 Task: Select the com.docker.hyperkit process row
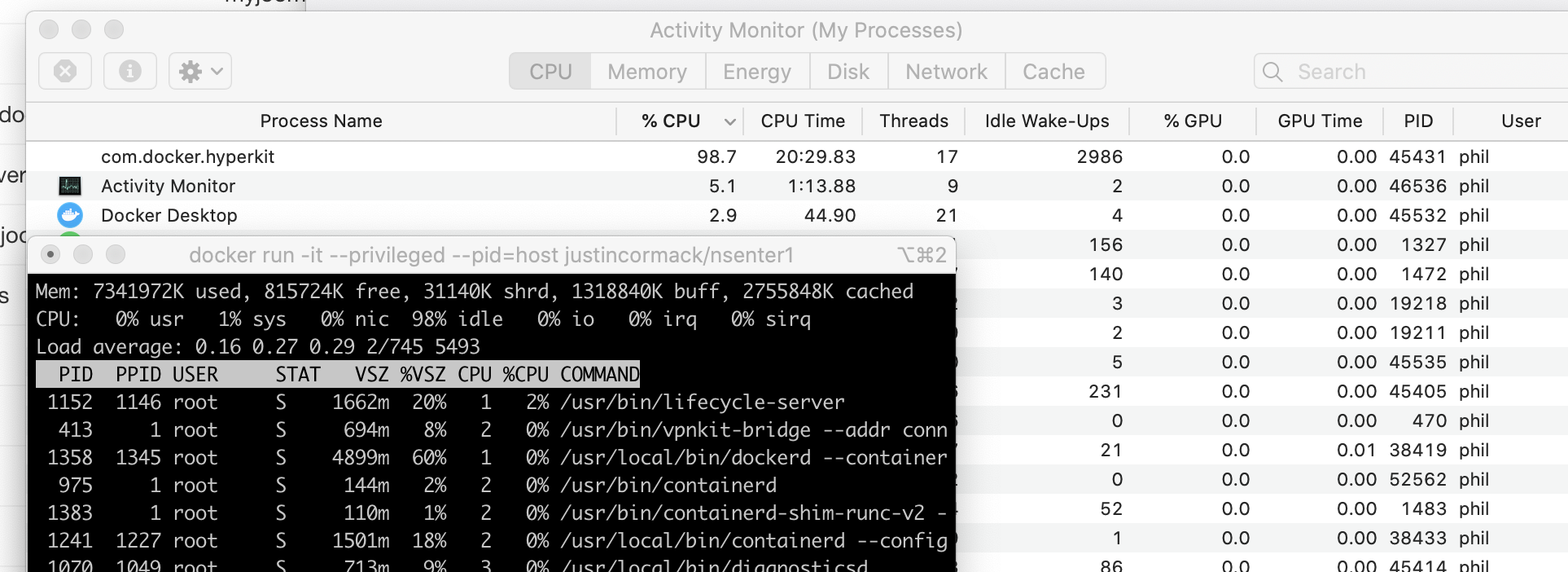click(797, 156)
